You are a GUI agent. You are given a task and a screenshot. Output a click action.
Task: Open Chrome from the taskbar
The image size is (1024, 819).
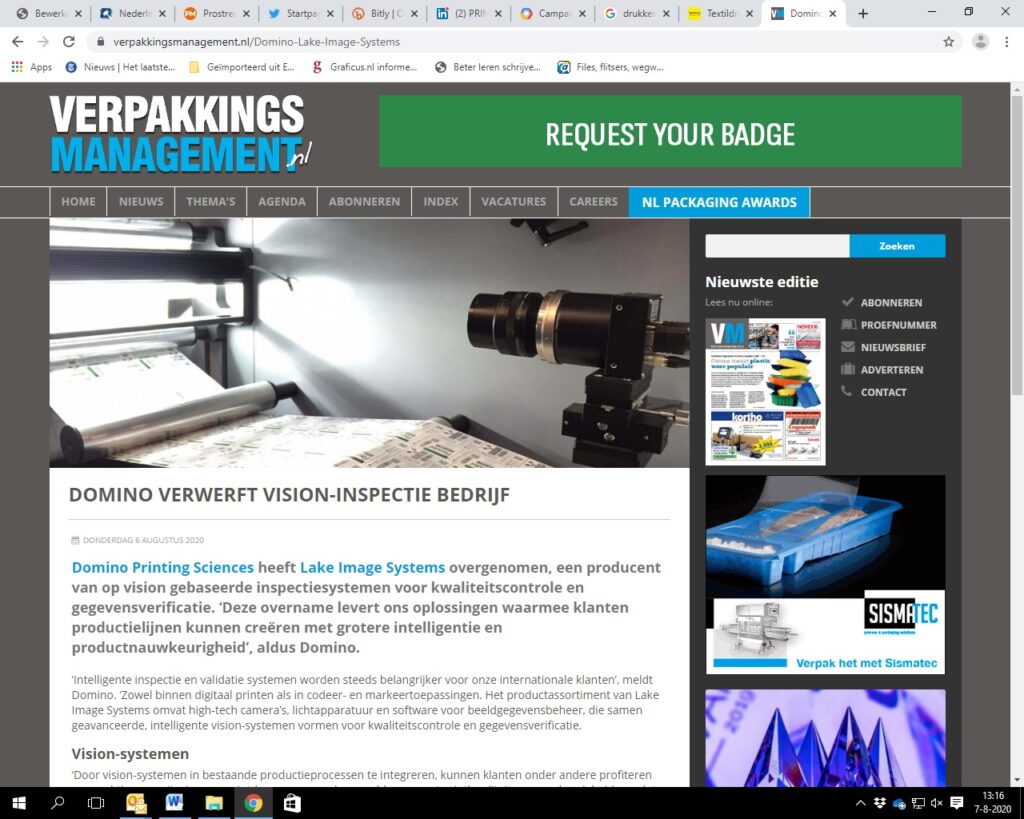pos(253,803)
